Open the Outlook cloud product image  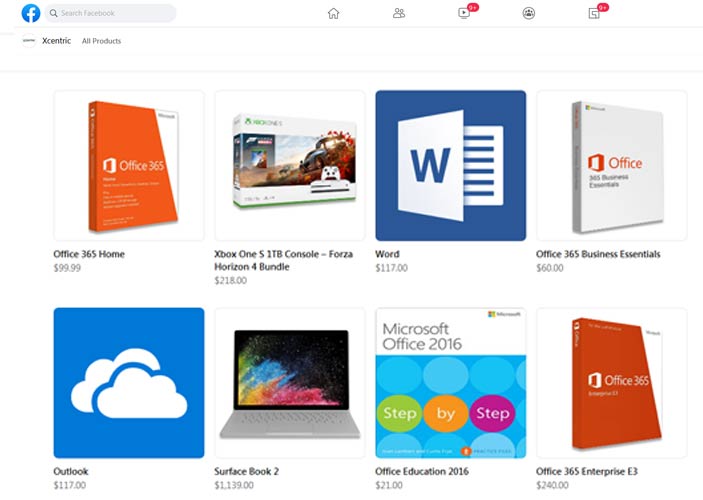(129, 383)
